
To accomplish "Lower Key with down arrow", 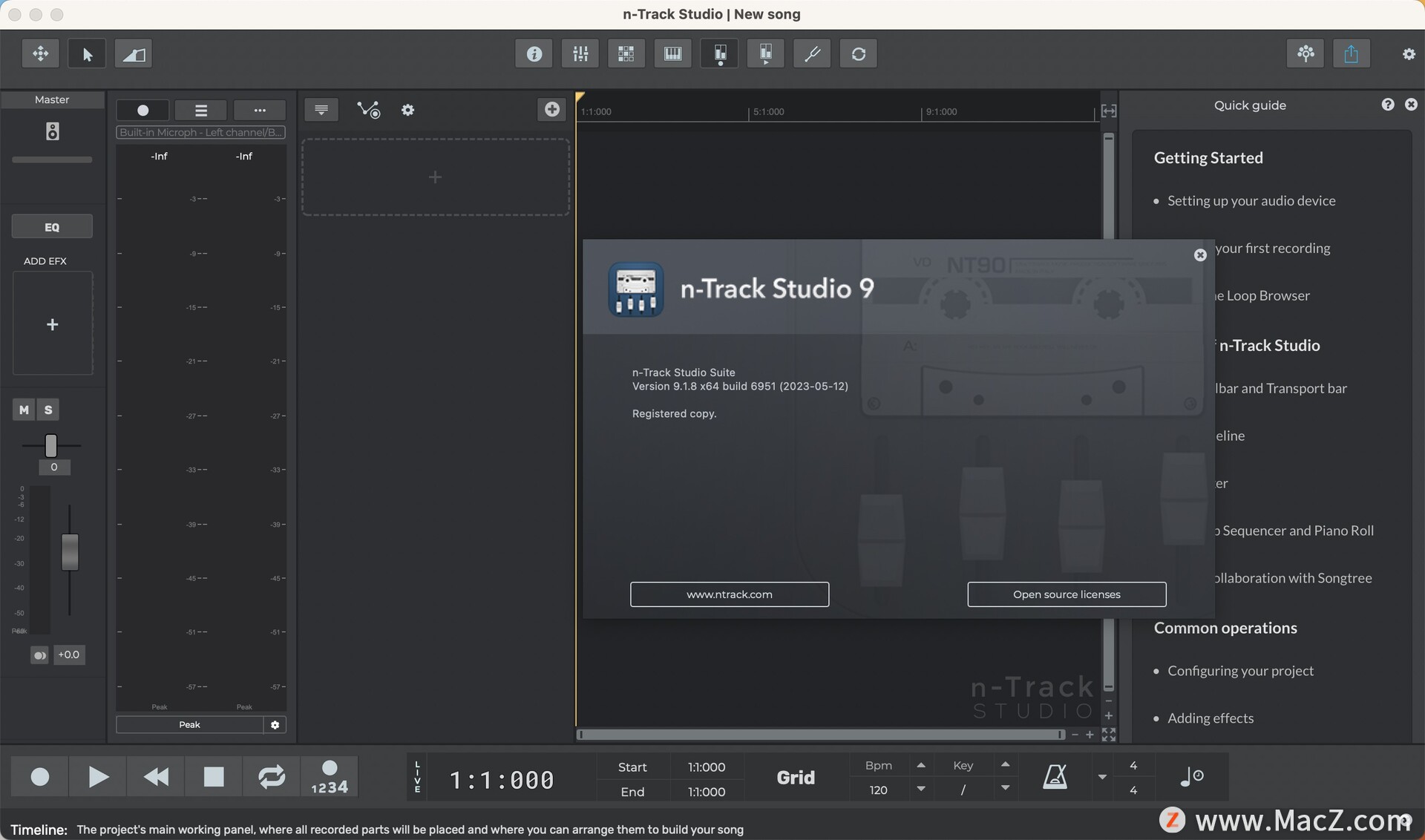I will [x=1005, y=789].
